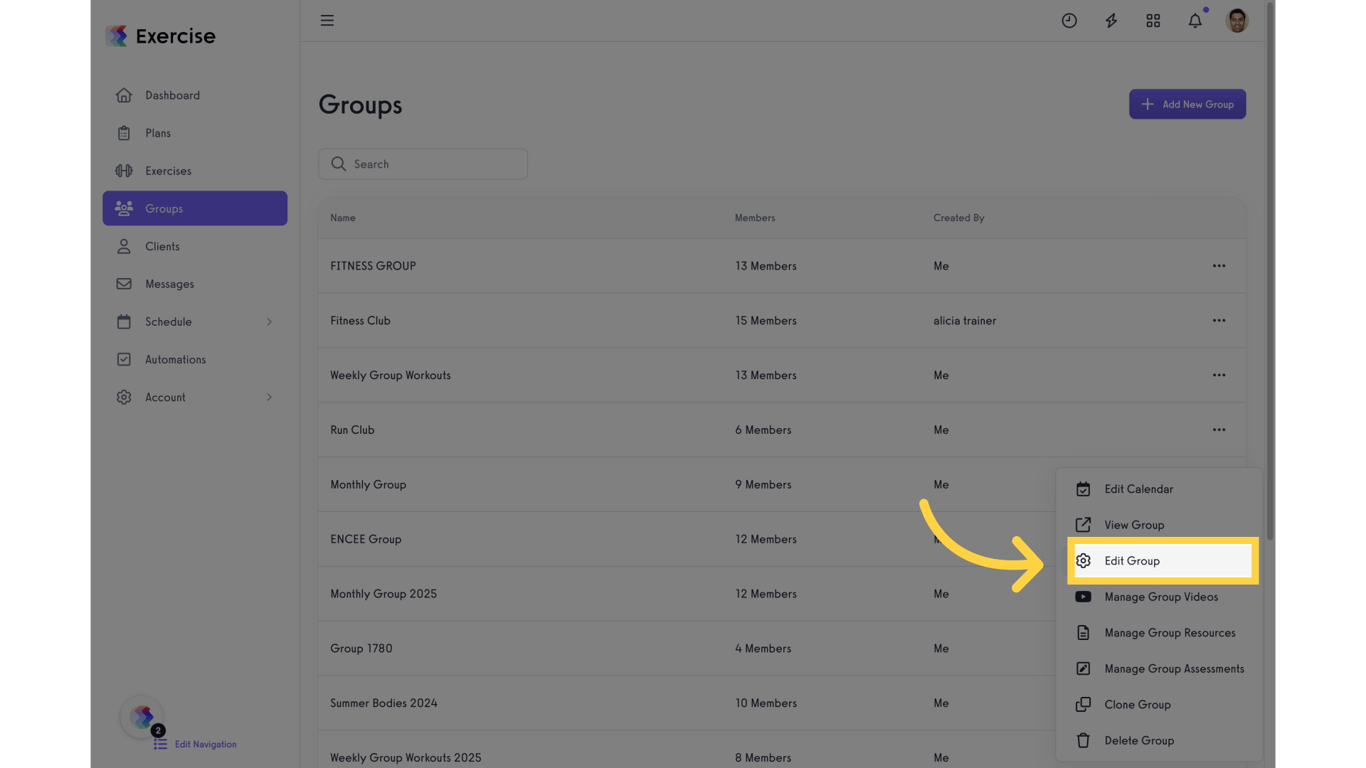Open the Edit Navigation link
The height and width of the screenshot is (768, 1366).
205,744
